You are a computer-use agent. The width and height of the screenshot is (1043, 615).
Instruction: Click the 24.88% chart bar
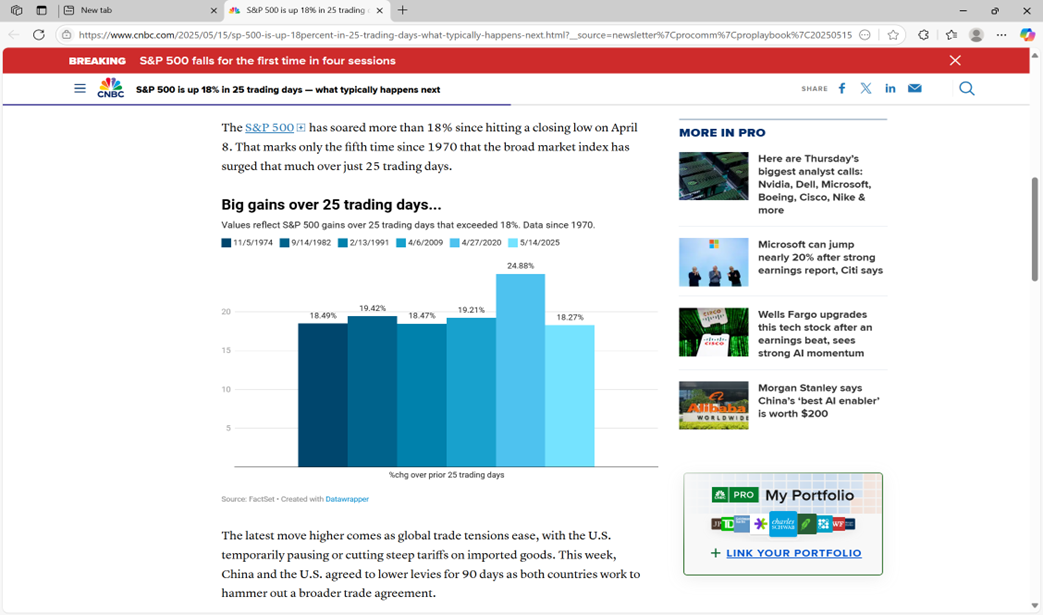coord(520,370)
